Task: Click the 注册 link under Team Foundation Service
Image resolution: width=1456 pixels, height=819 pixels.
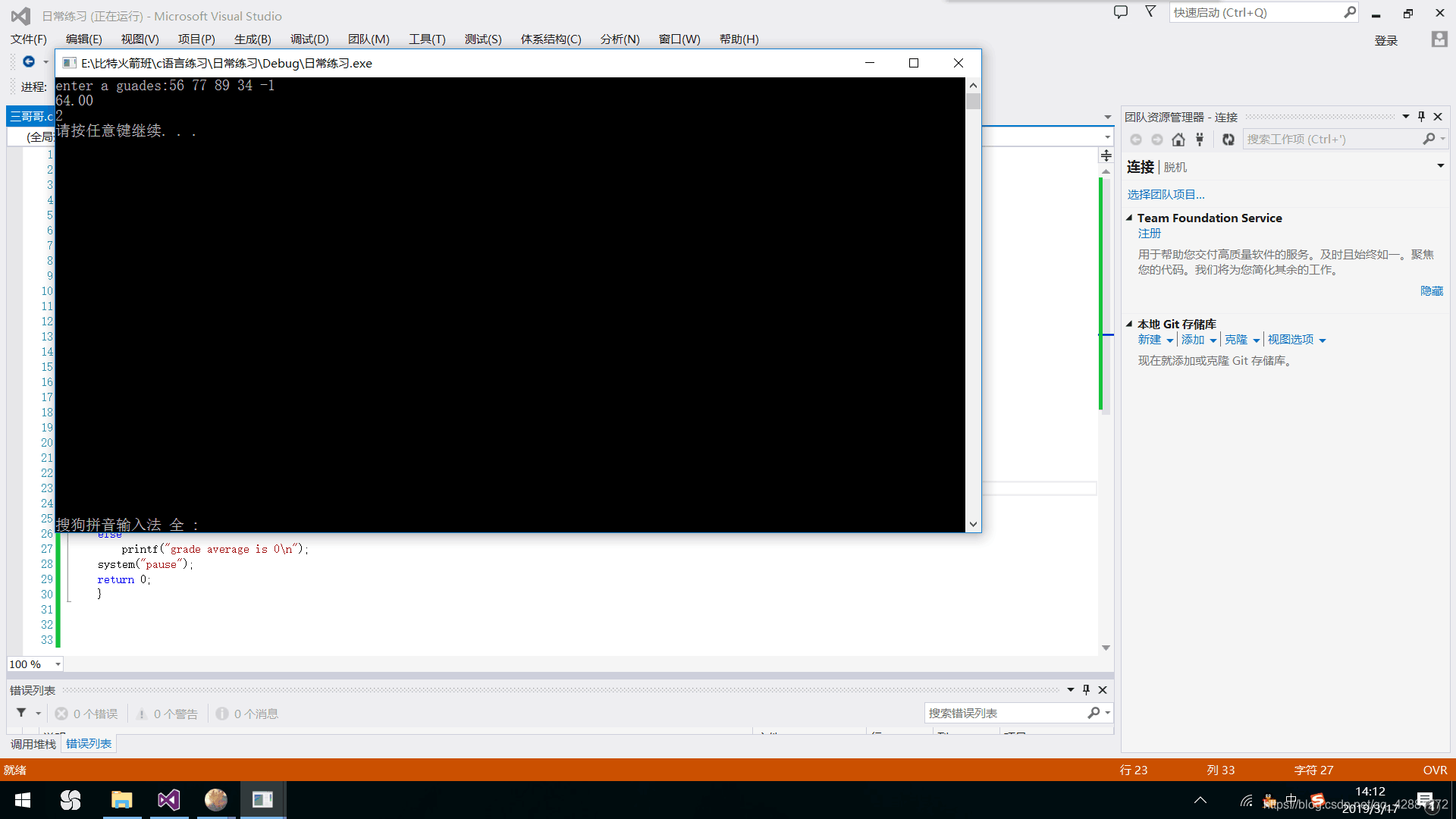Action: (x=1149, y=234)
